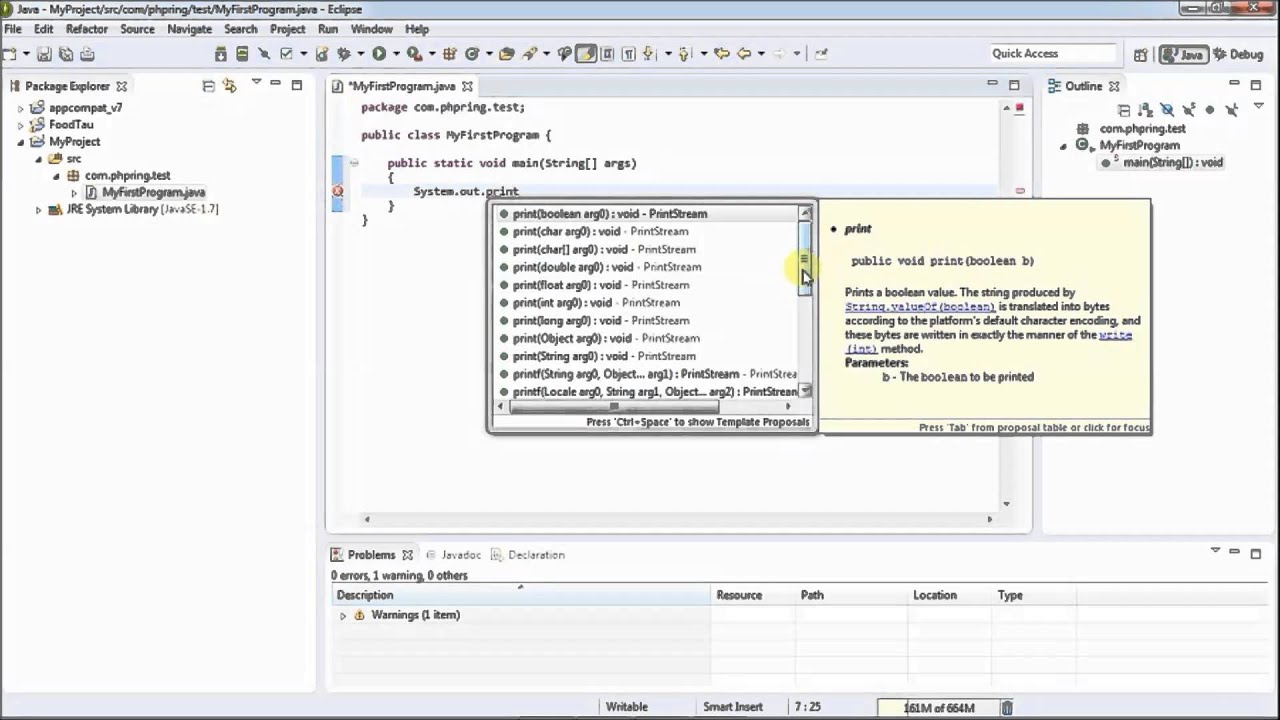This screenshot has width=1280, height=720.
Task: Collapse the src folder node
Action: click(39, 159)
